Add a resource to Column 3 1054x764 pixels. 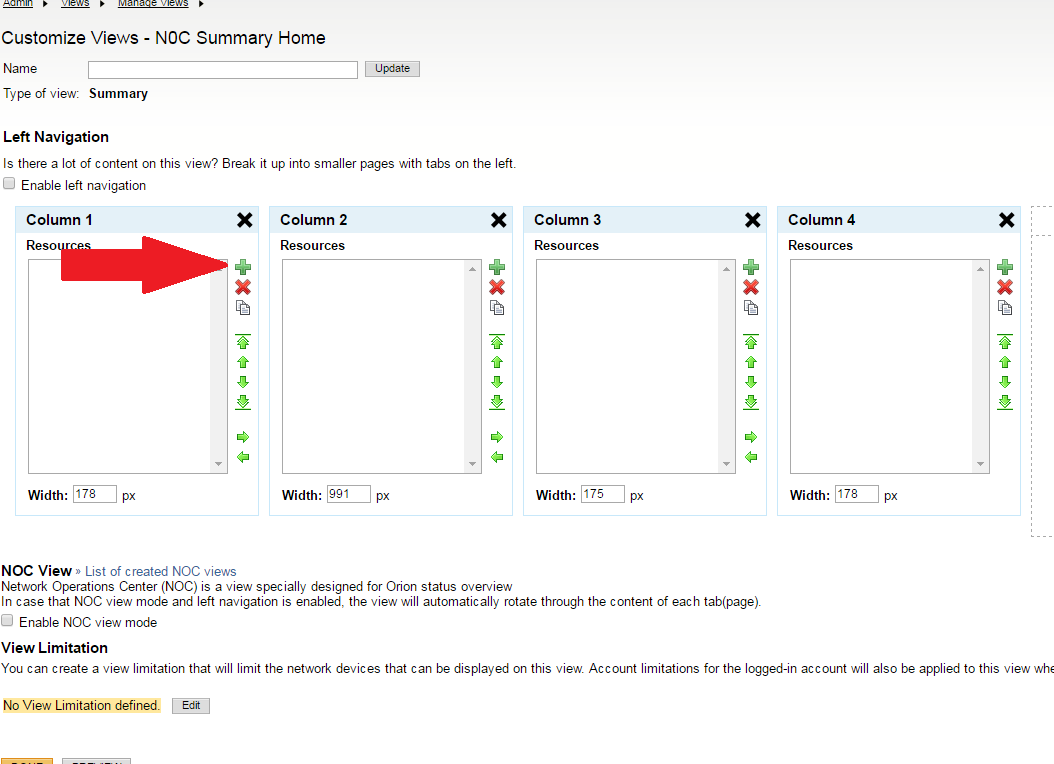[751, 267]
